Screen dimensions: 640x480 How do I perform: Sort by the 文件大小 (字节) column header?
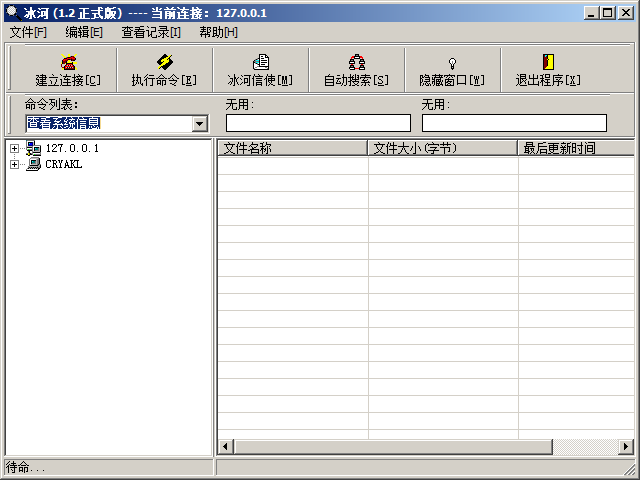[x=442, y=148]
